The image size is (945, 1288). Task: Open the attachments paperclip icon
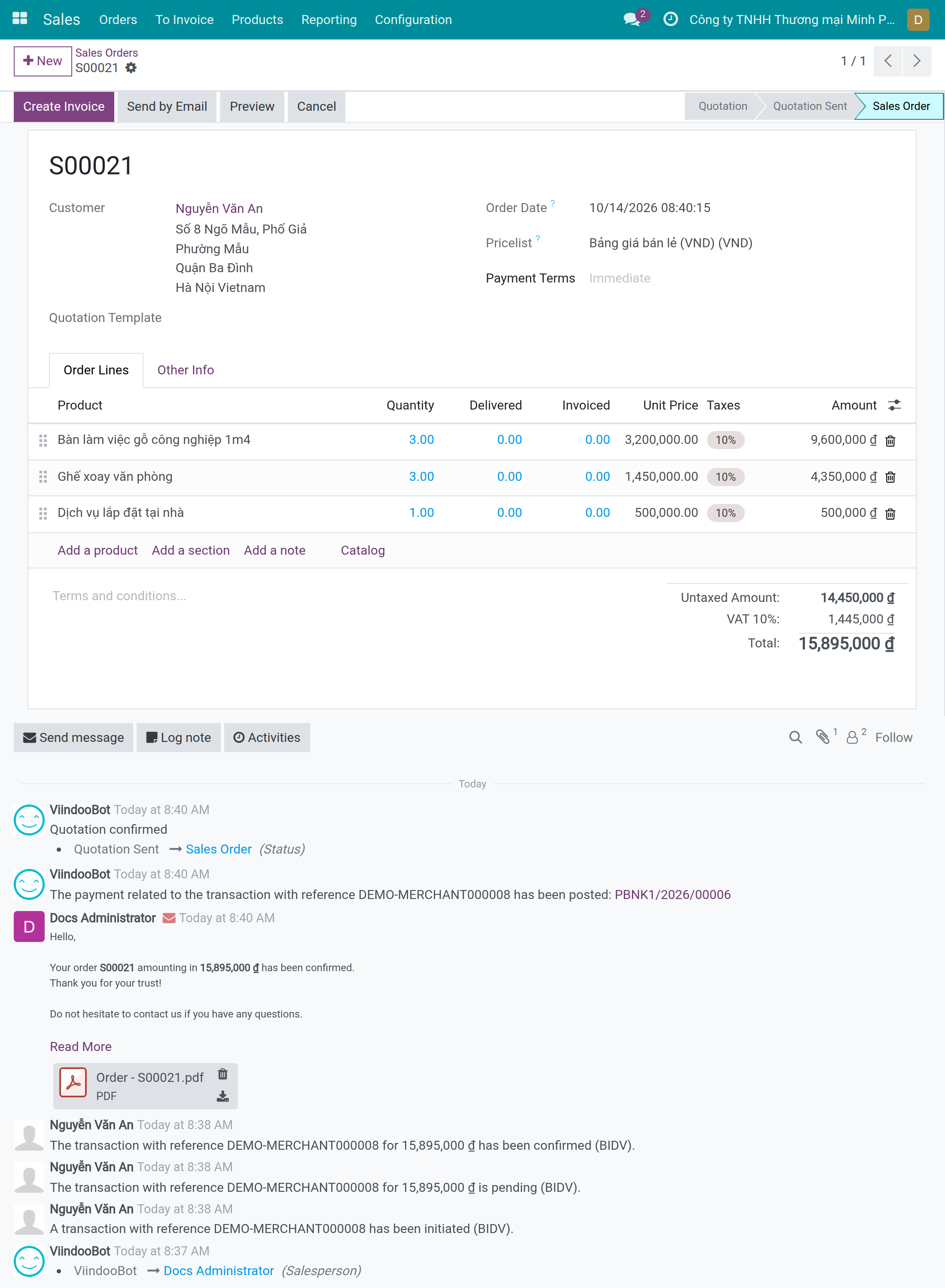pos(823,738)
